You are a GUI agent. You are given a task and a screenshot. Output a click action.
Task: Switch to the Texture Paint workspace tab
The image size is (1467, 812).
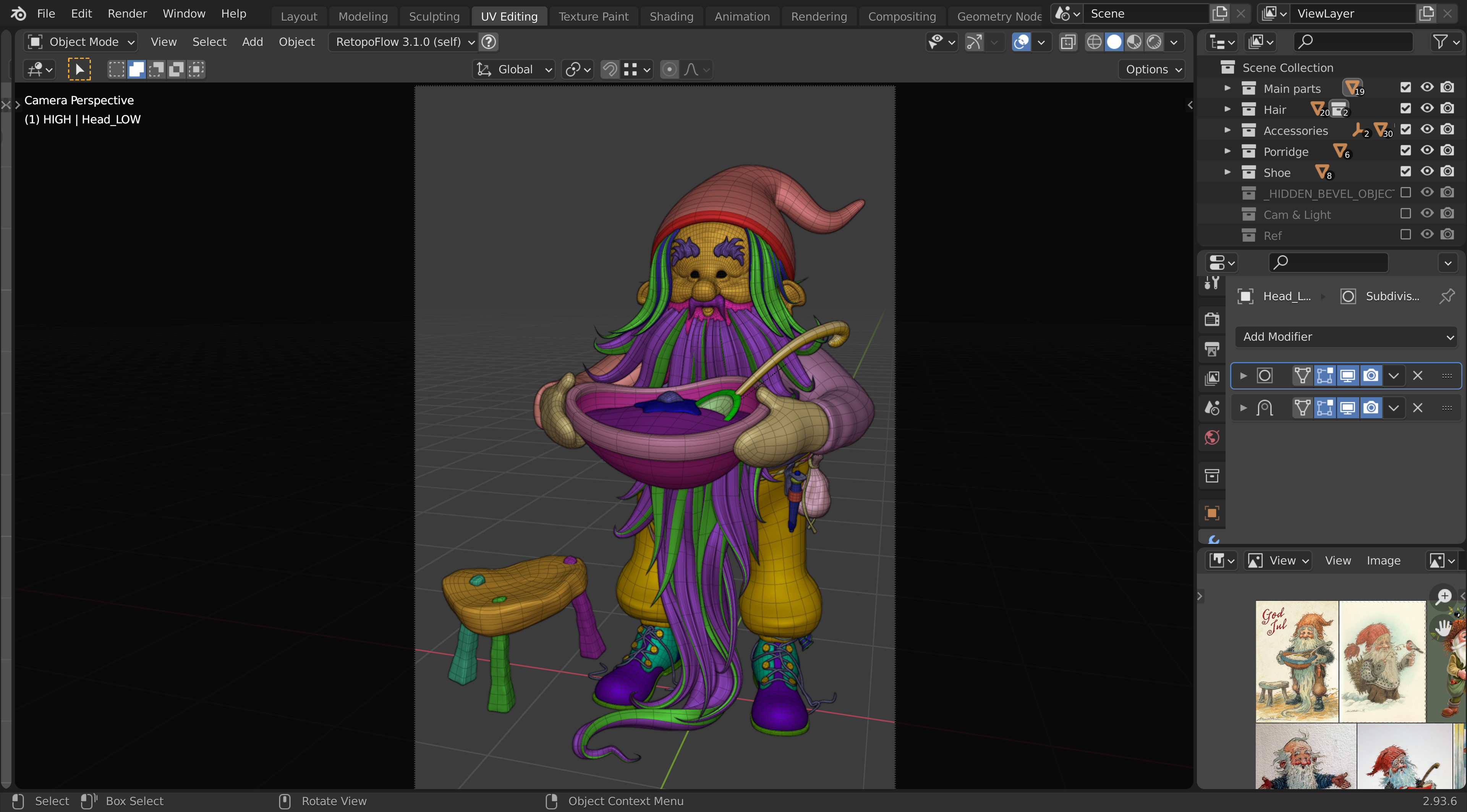pos(593,16)
